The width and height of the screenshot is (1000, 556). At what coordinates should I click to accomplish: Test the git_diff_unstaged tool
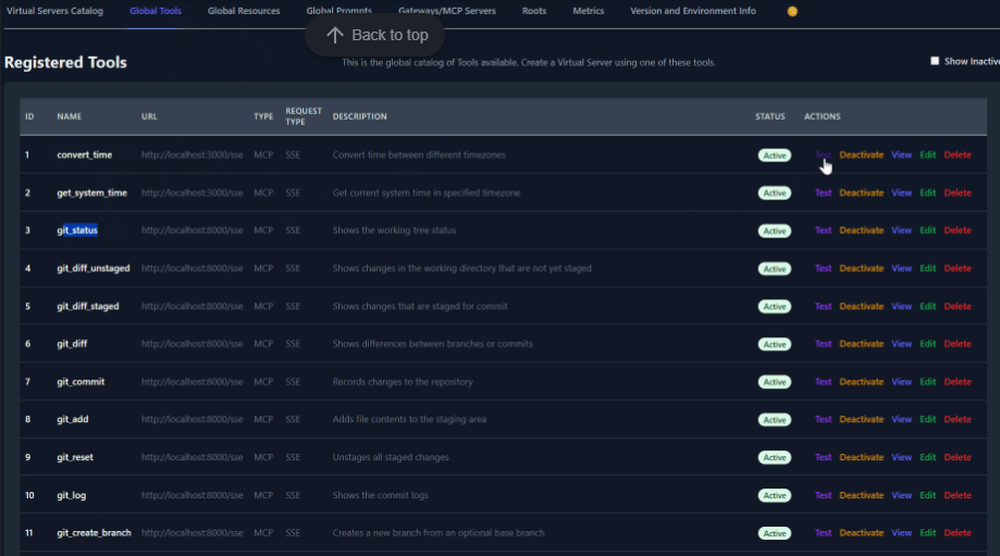pyautogui.click(x=823, y=268)
